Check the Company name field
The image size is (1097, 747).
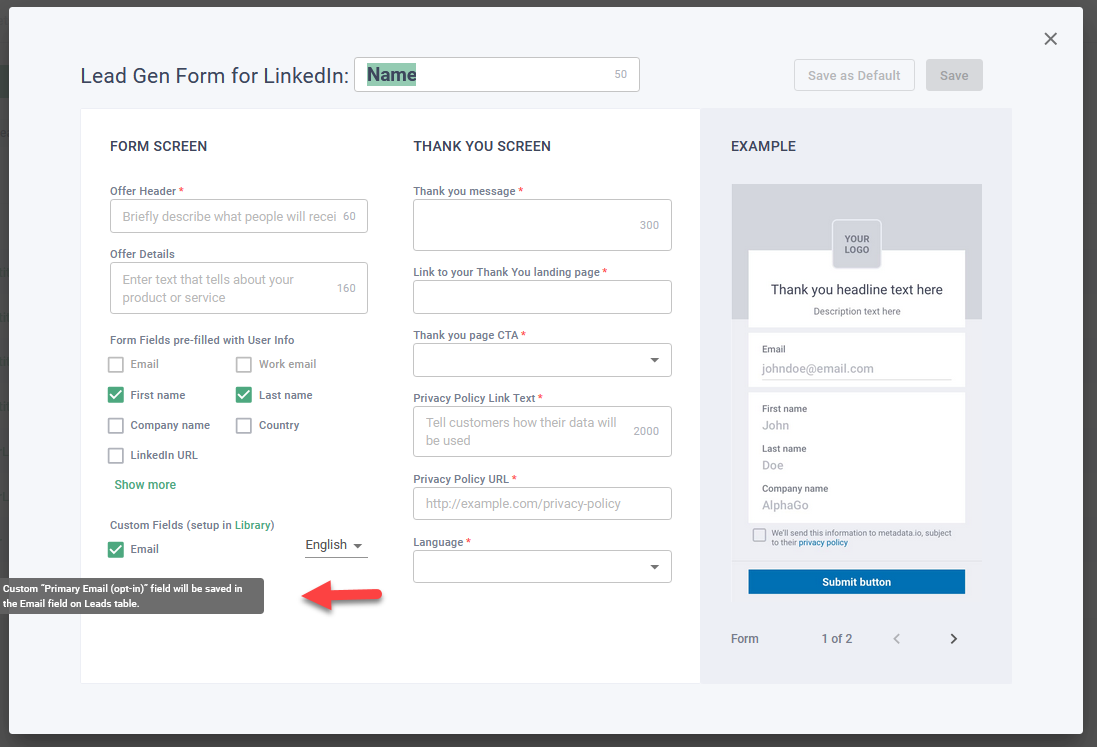116,425
